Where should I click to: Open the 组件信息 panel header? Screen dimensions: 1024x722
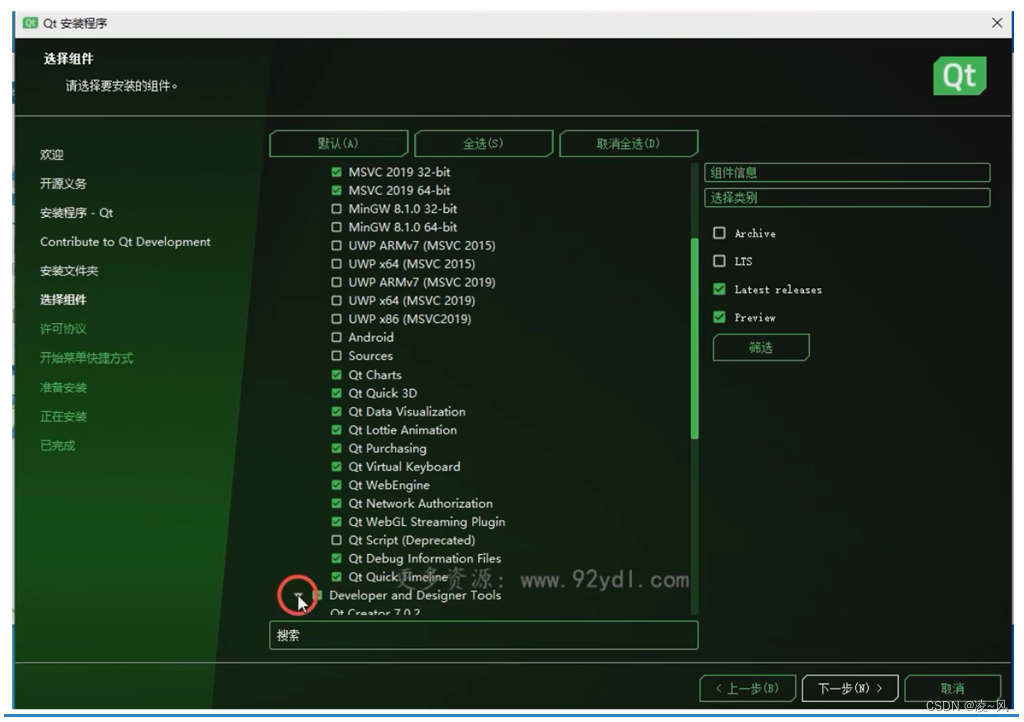847,173
